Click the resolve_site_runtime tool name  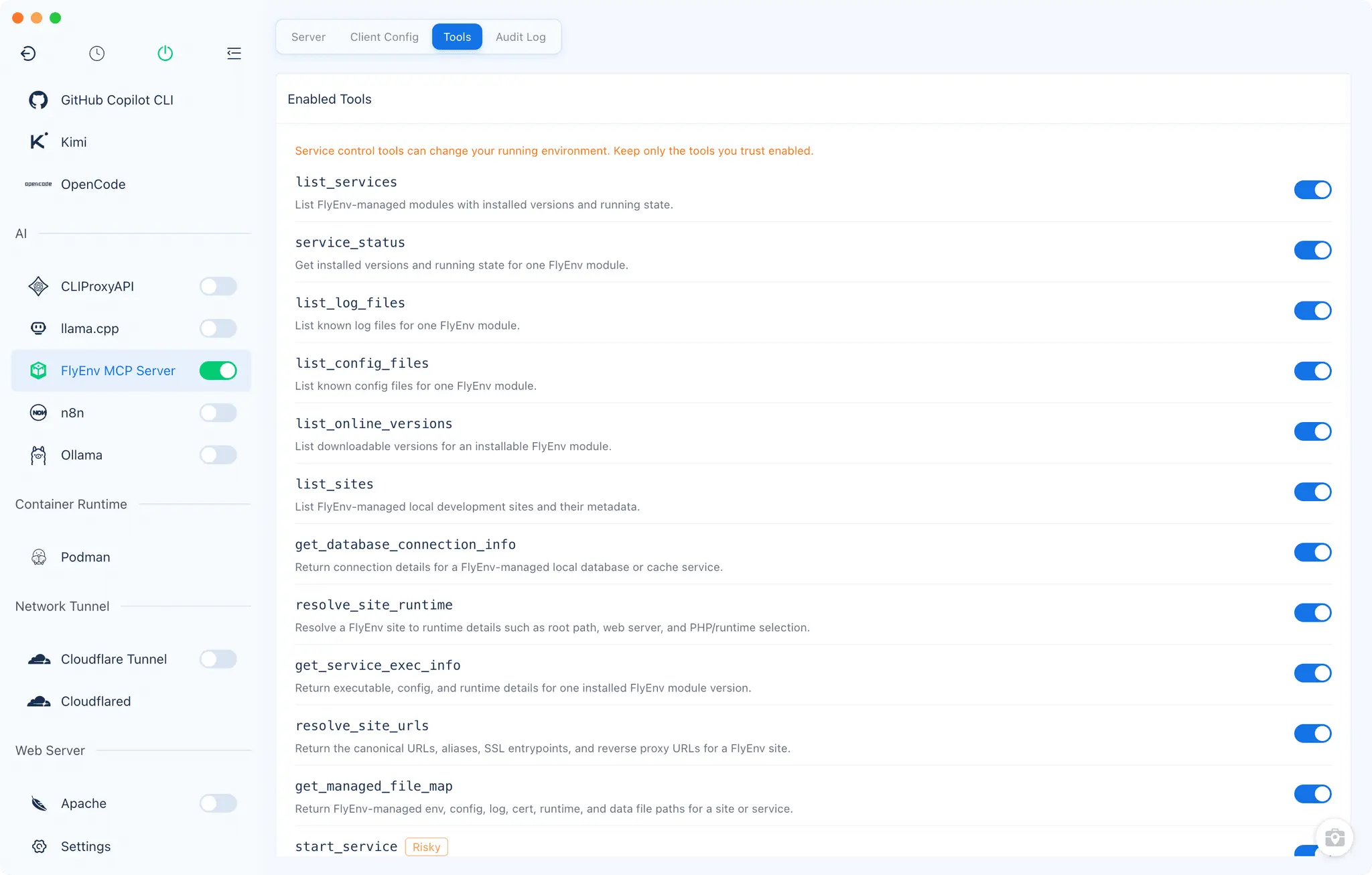click(374, 605)
